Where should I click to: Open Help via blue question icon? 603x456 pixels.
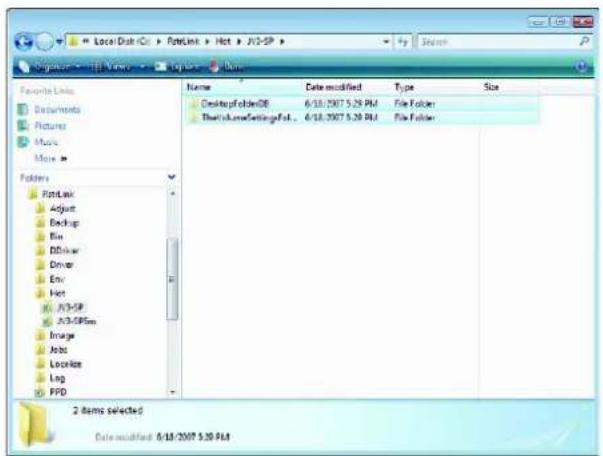pyautogui.click(x=582, y=67)
